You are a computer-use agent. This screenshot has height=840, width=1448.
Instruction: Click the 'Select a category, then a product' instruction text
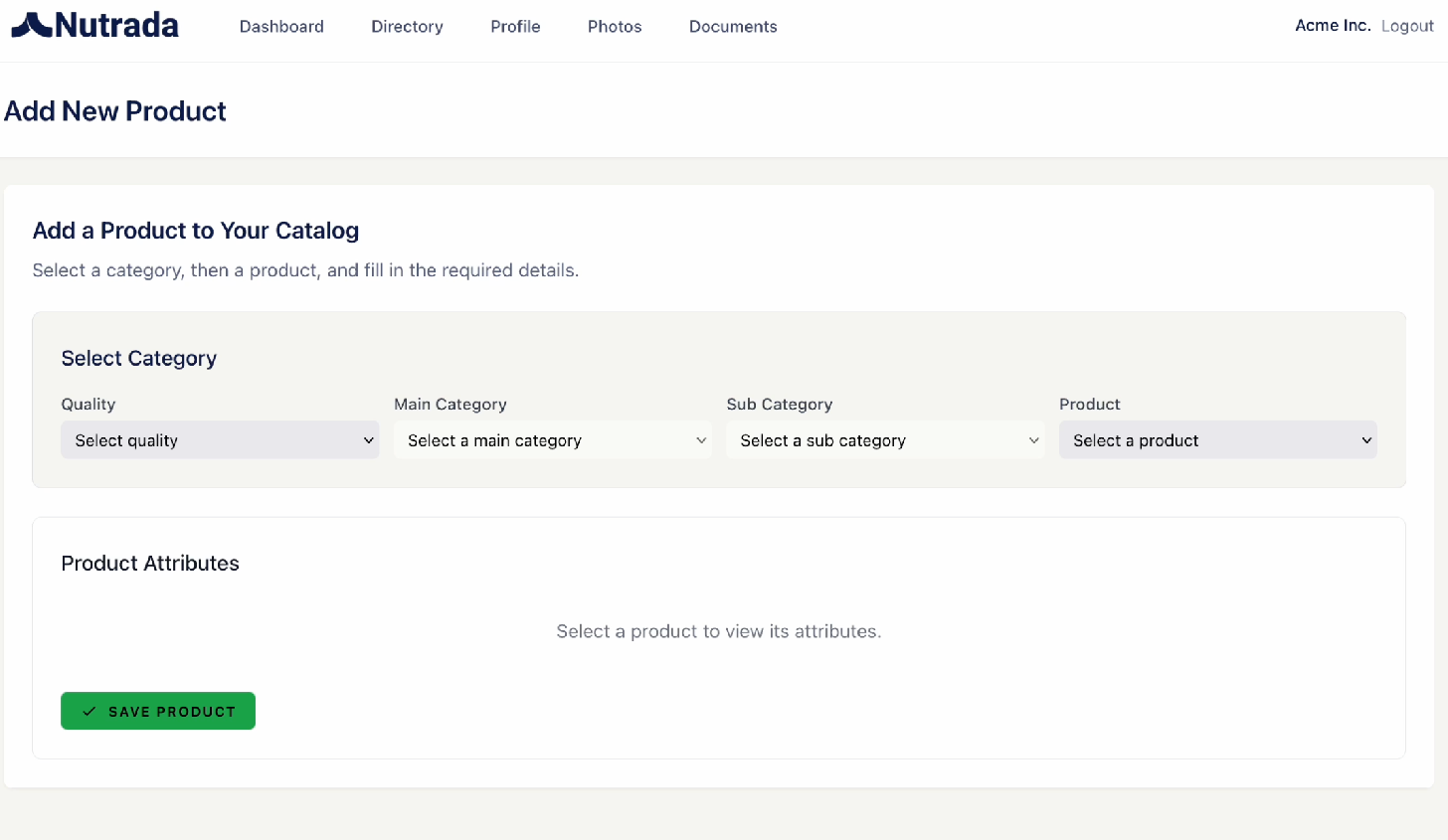305,270
